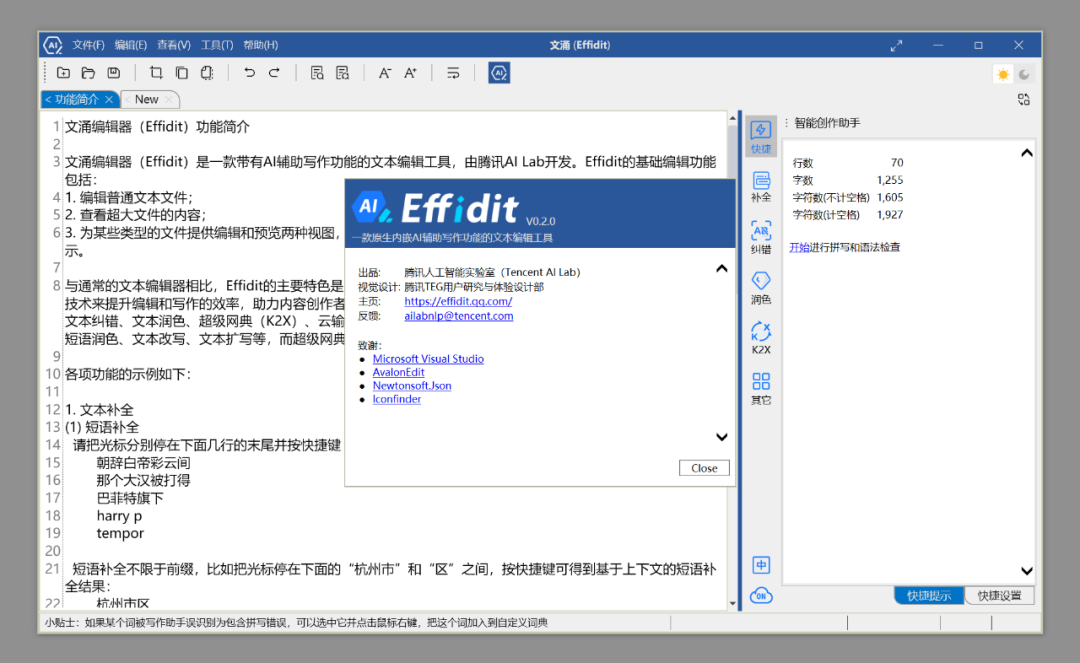Image resolution: width=1080 pixels, height=663 pixels.
Task: Click 开始 to start spelling and grammar check
Action: pyautogui.click(x=800, y=247)
